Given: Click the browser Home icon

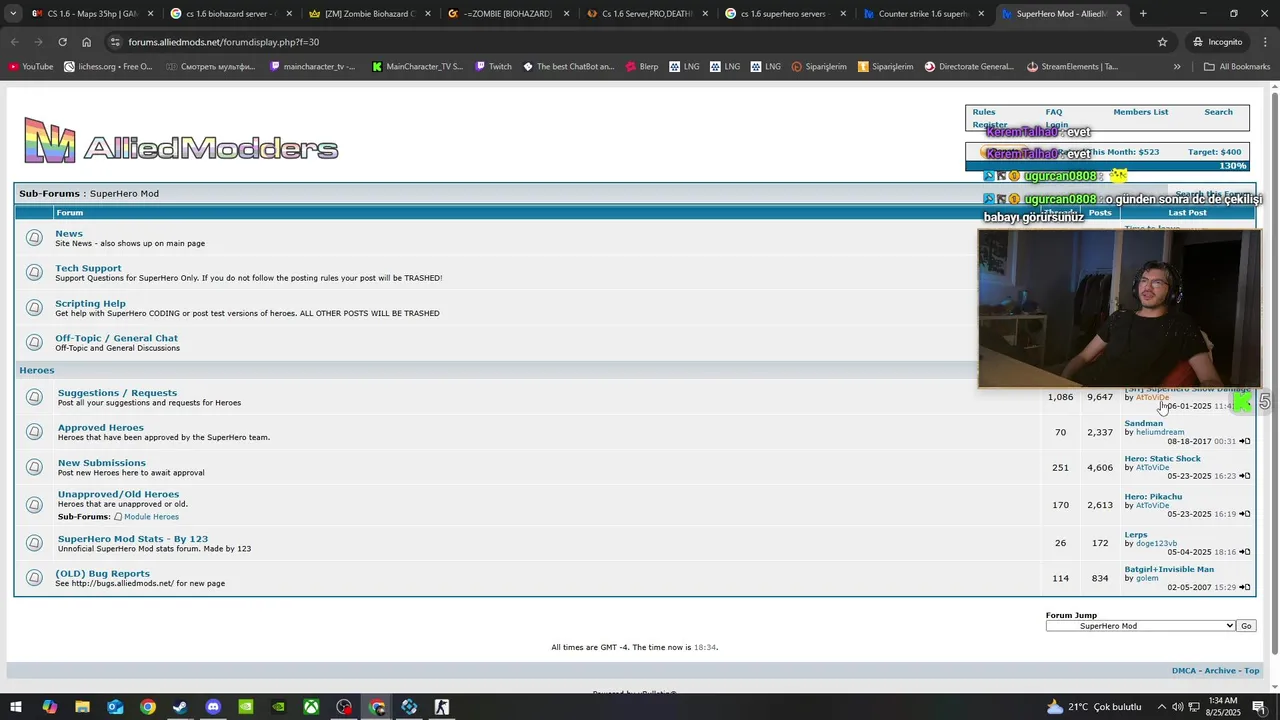Looking at the screenshot, I should pos(86,42).
